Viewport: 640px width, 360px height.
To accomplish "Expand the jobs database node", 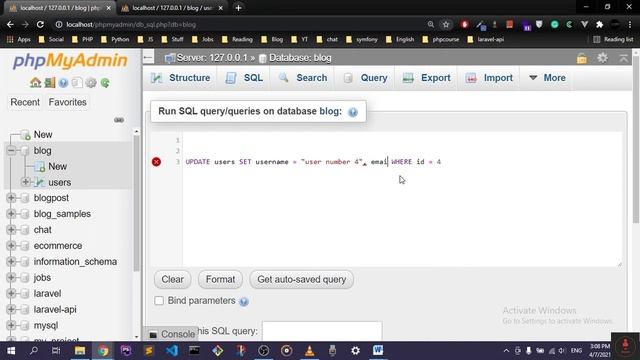I will [11, 278].
